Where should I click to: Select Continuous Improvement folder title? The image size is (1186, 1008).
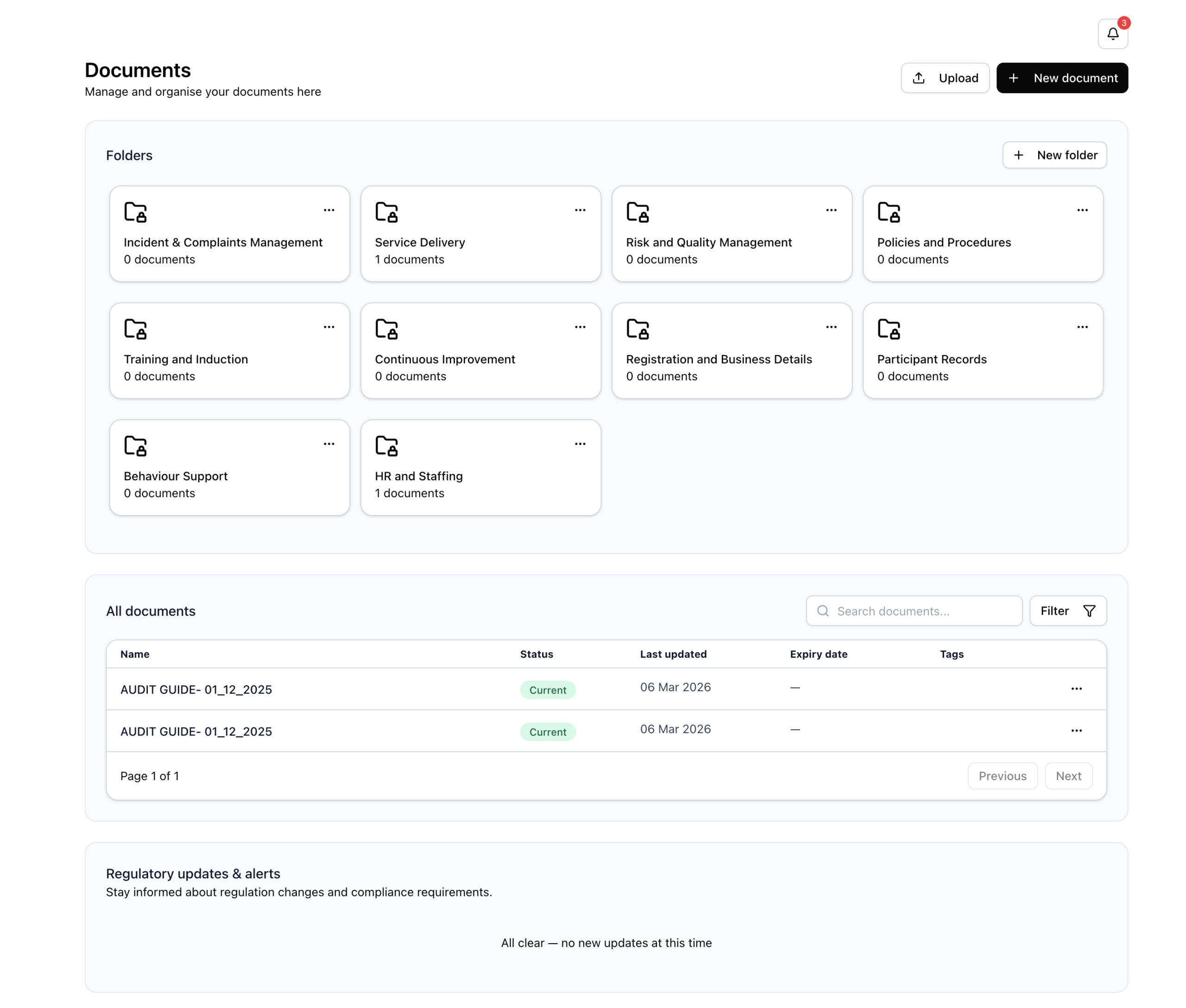click(445, 359)
